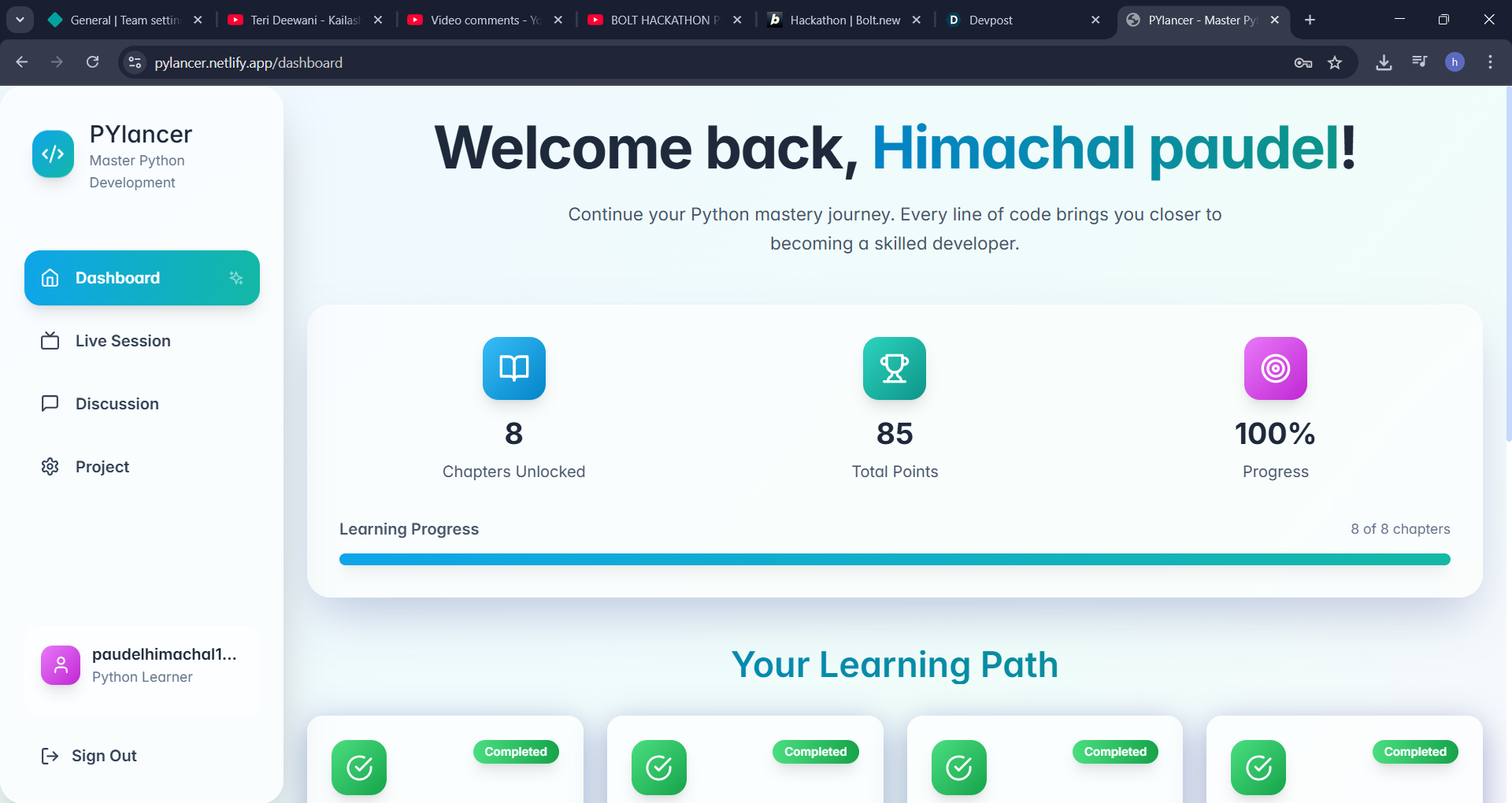Screen dimensions: 1512x803
Task: Open the browser downloads icon
Action: [x=1384, y=62]
